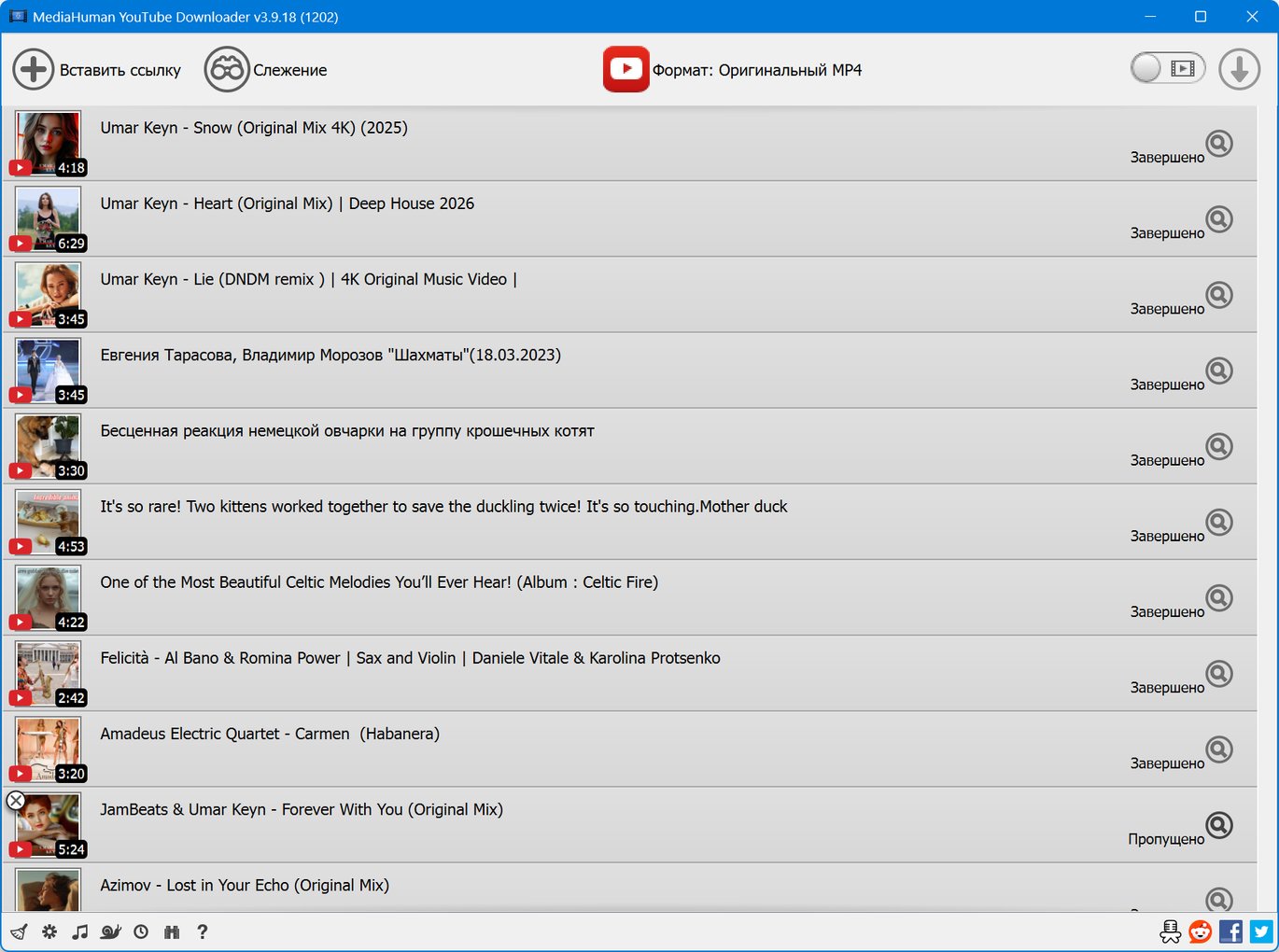Open settings via the gear icon
Image resolution: width=1279 pixels, height=952 pixels.
pyautogui.click(x=49, y=931)
